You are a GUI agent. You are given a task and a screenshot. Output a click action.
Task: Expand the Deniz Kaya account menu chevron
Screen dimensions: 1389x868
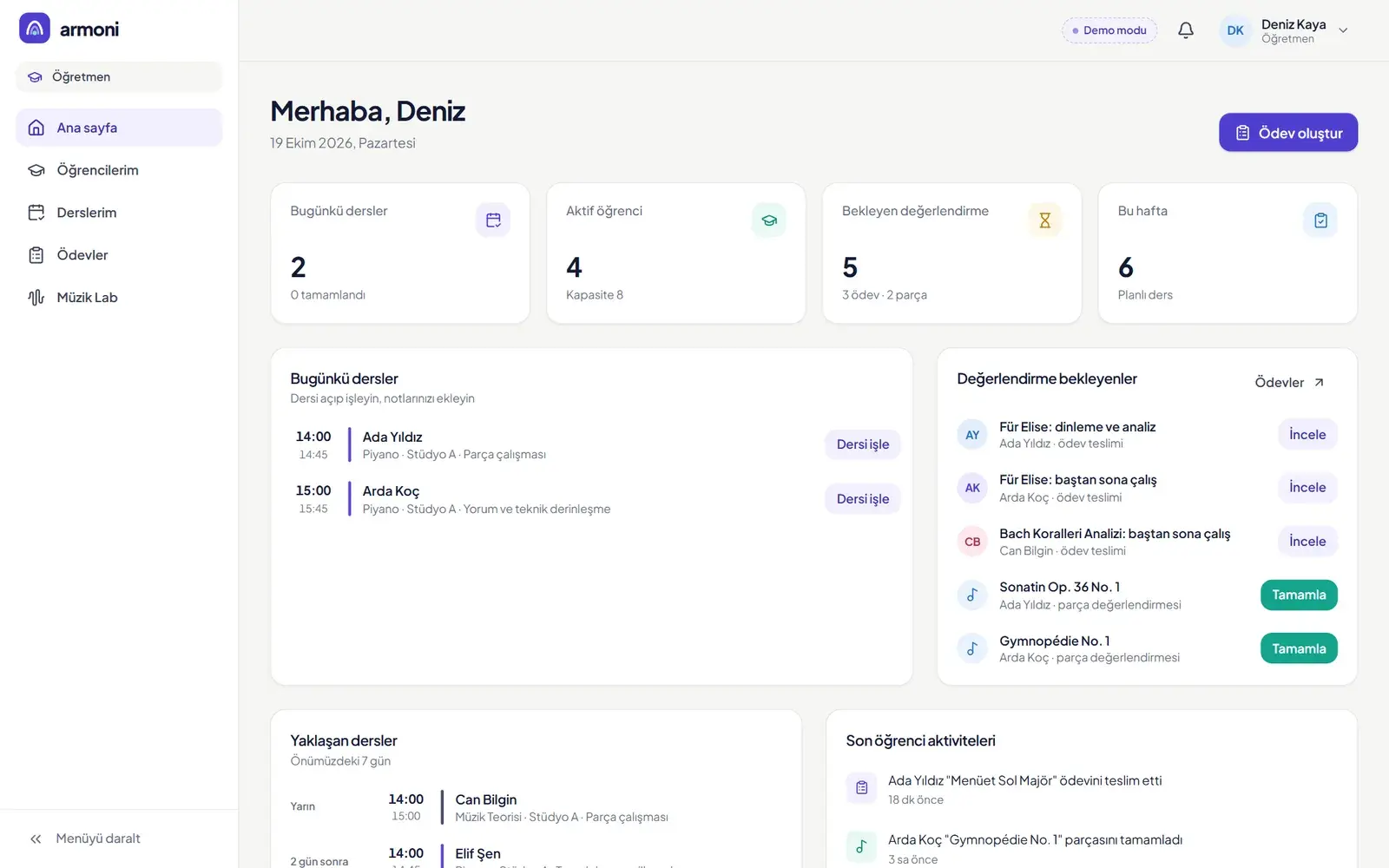coord(1343,30)
